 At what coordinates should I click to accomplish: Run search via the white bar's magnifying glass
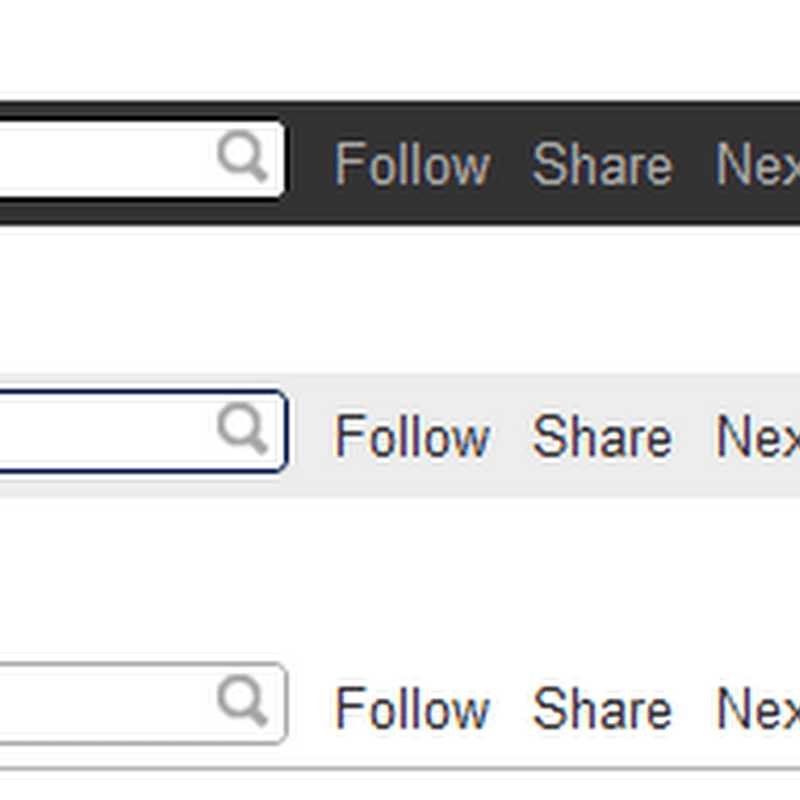click(242, 700)
